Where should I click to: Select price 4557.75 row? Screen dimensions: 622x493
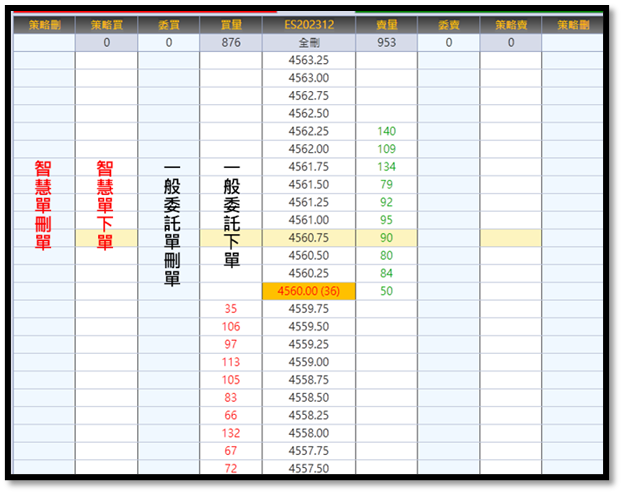[x=309, y=451]
